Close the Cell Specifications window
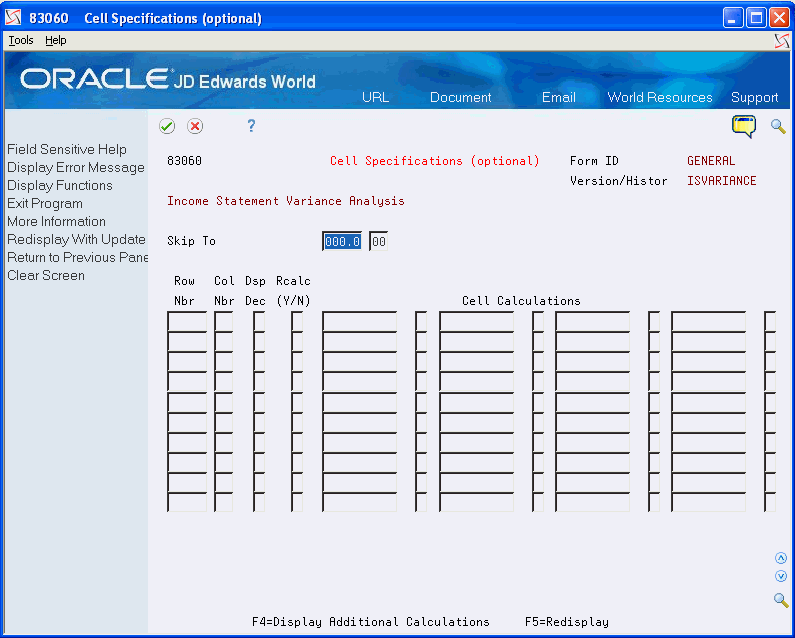The height and width of the screenshot is (638, 795). pos(779,18)
